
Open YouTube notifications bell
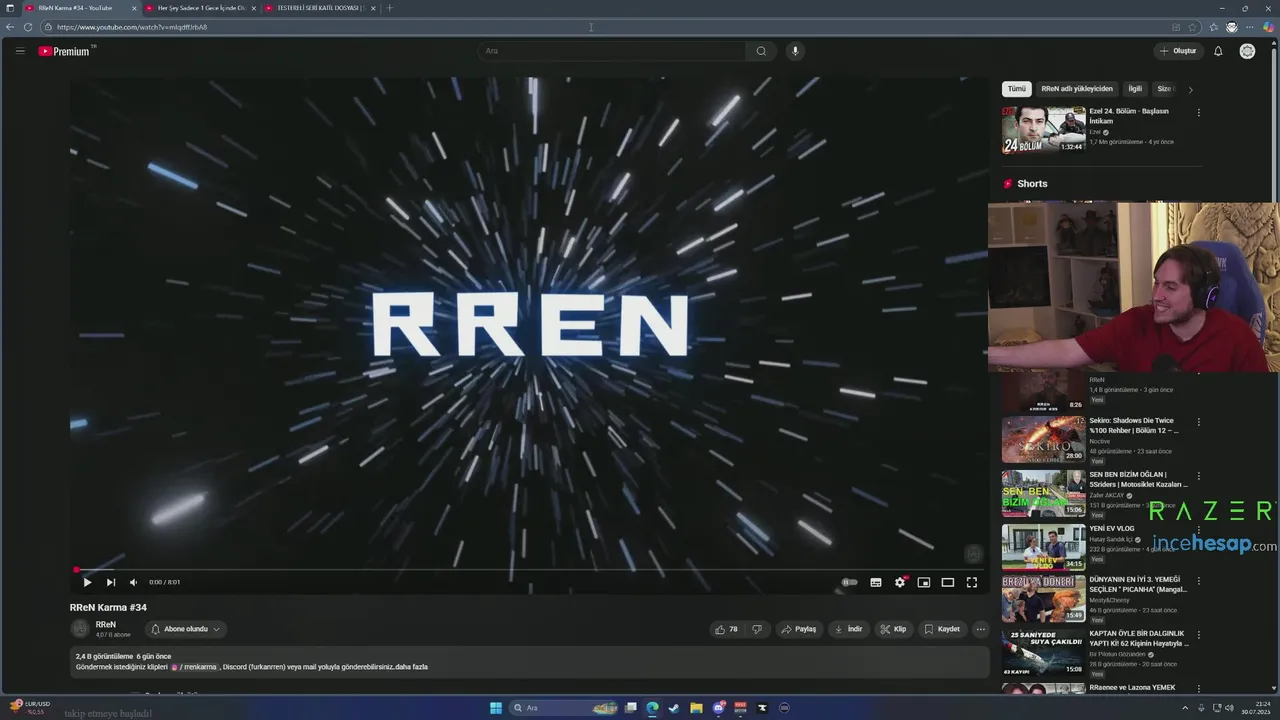coord(1218,51)
